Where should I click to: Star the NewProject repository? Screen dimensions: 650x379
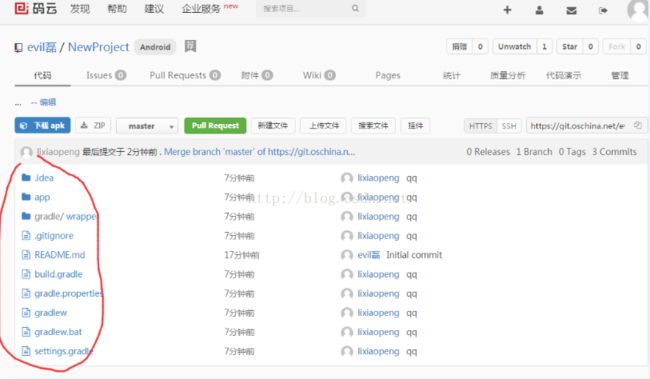570,46
